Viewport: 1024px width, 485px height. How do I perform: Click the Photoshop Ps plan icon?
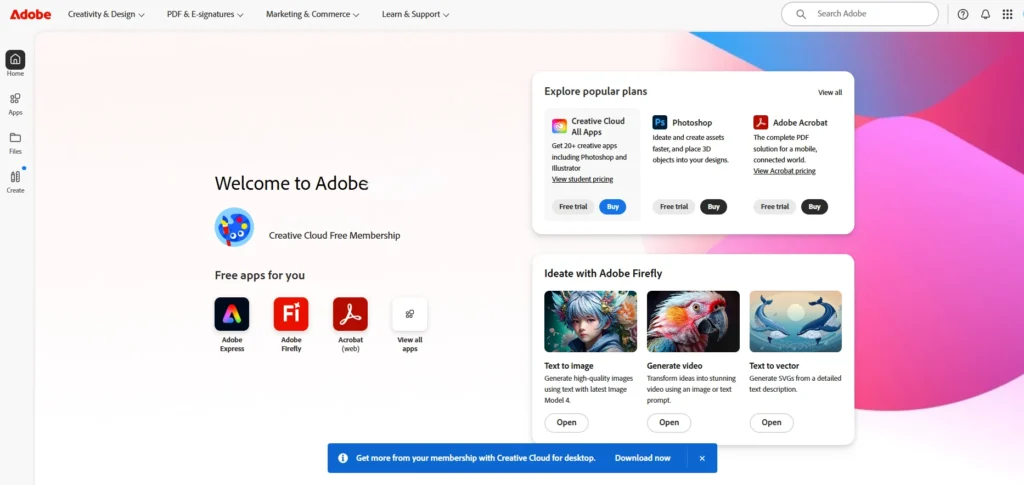660,122
